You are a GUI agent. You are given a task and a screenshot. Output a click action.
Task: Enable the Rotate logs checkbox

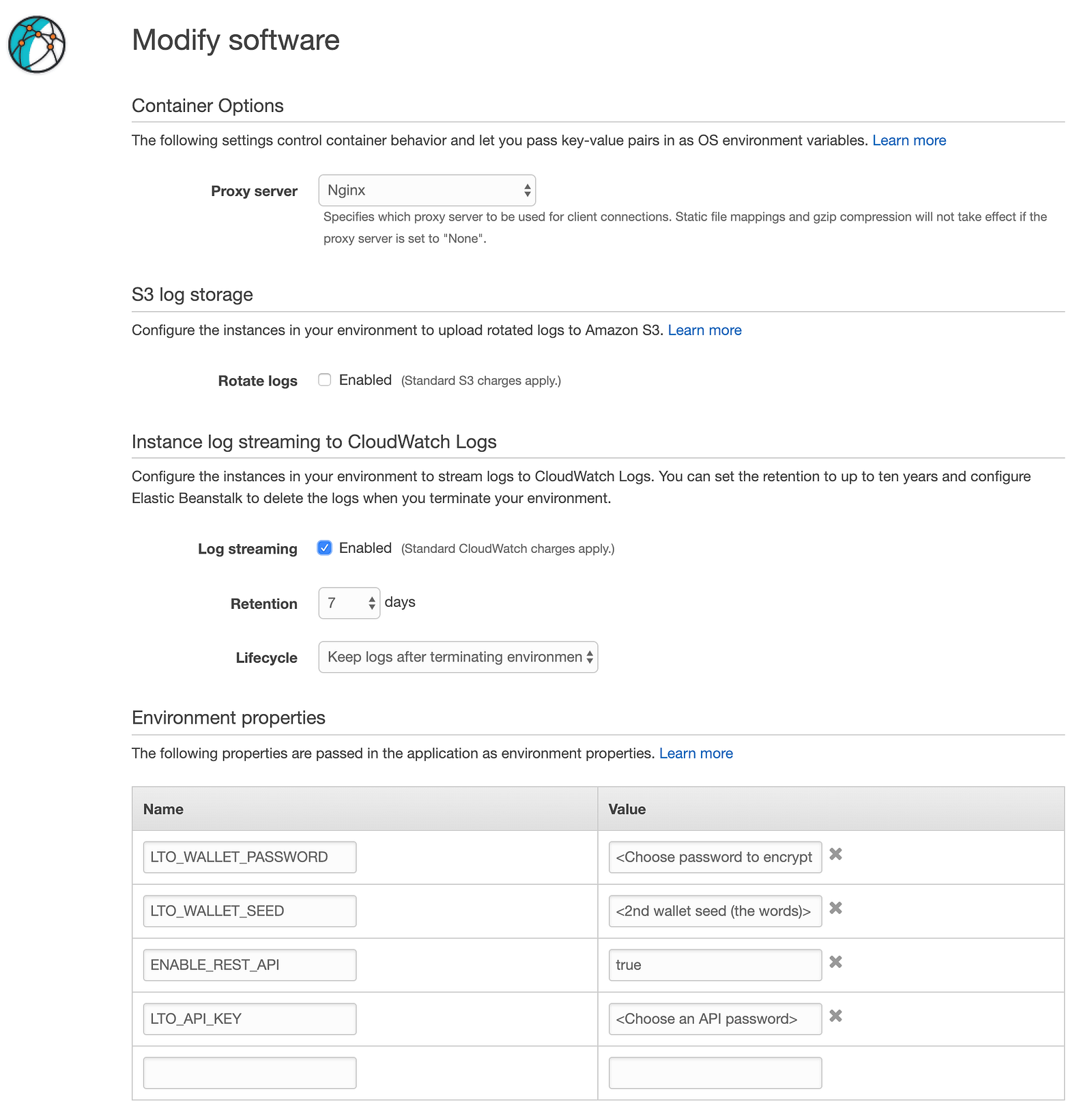pos(325,380)
